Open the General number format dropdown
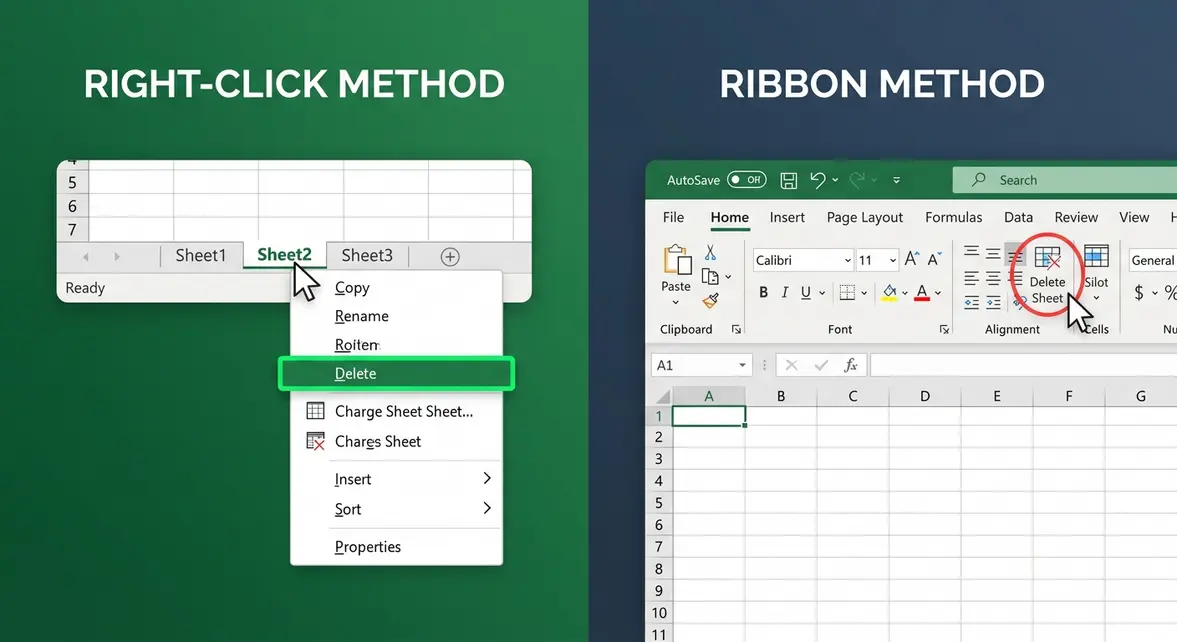The image size is (1177, 642). coord(1153,261)
